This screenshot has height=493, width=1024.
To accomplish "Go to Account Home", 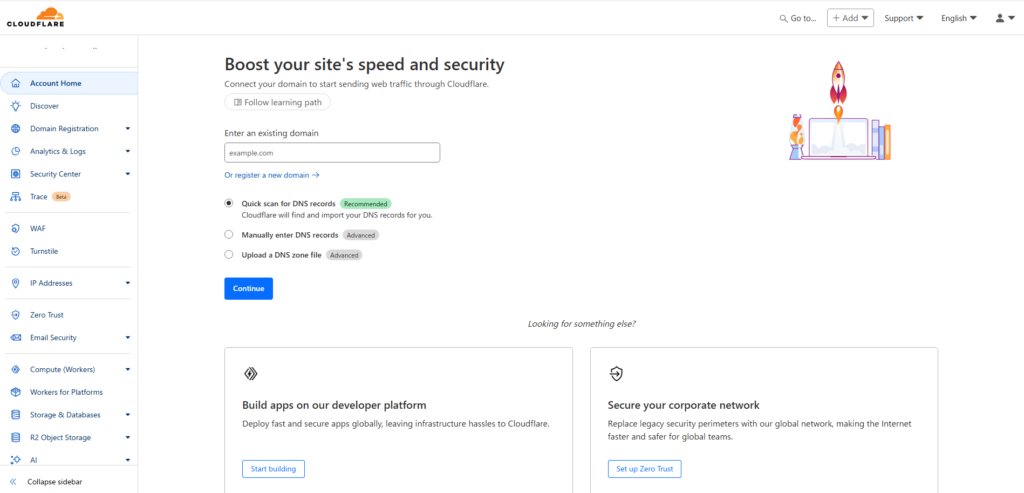I will (56, 83).
